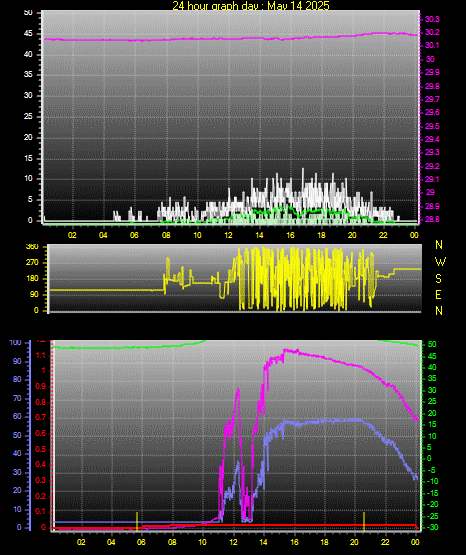The height and width of the screenshot is (555, 466).
Task: Select the pressure axis value "29.3"
Action: pyautogui.click(x=432, y=152)
